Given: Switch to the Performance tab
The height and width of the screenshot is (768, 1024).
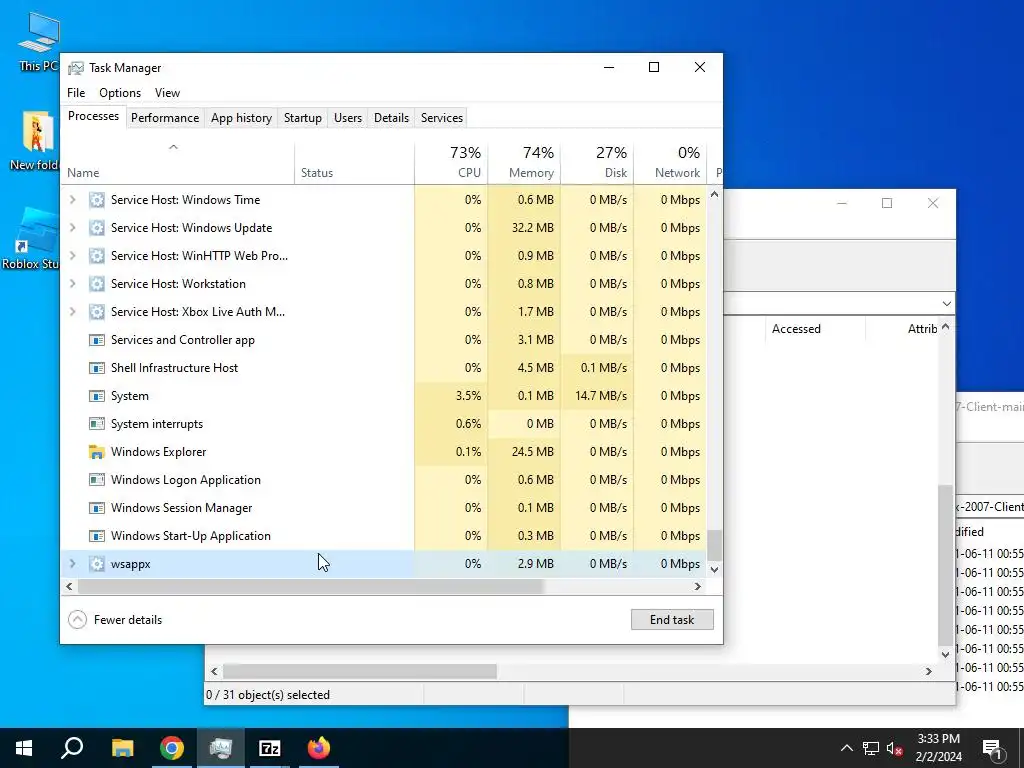Looking at the screenshot, I should click(165, 118).
